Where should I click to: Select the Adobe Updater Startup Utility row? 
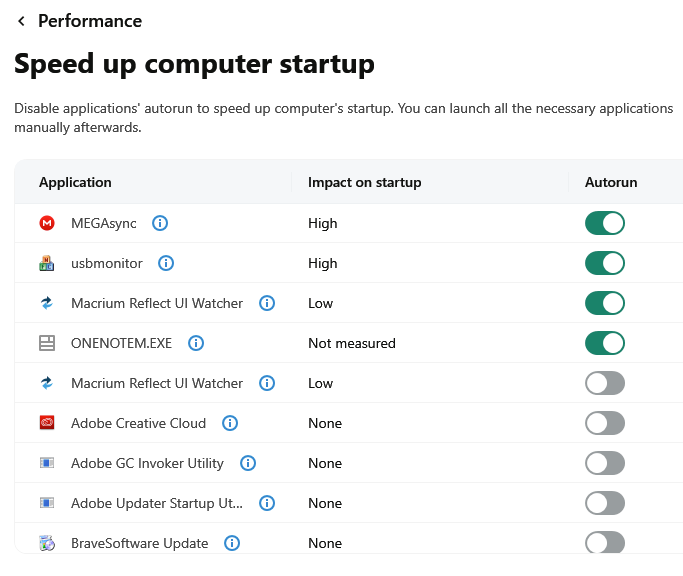pos(157,503)
